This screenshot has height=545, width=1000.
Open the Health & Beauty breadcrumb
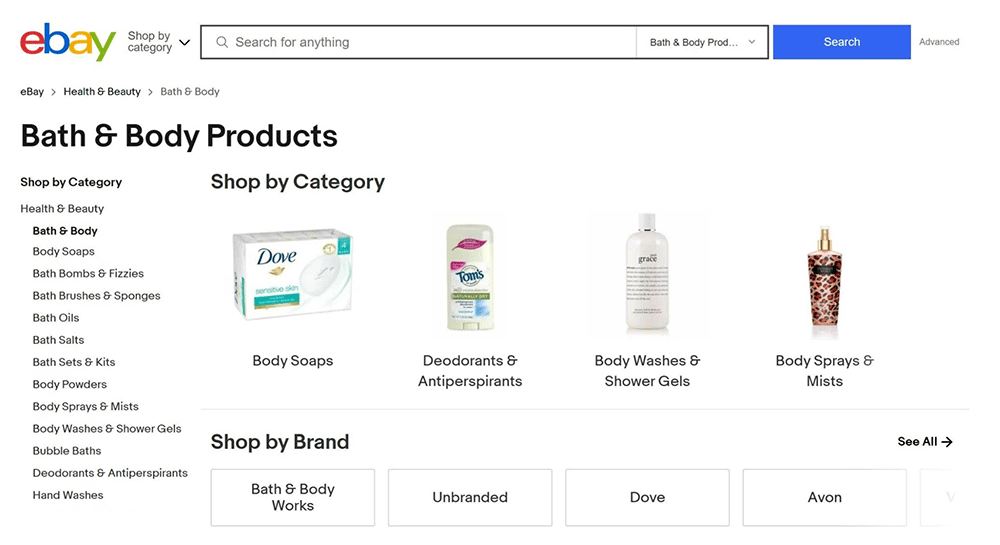[102, 92]
